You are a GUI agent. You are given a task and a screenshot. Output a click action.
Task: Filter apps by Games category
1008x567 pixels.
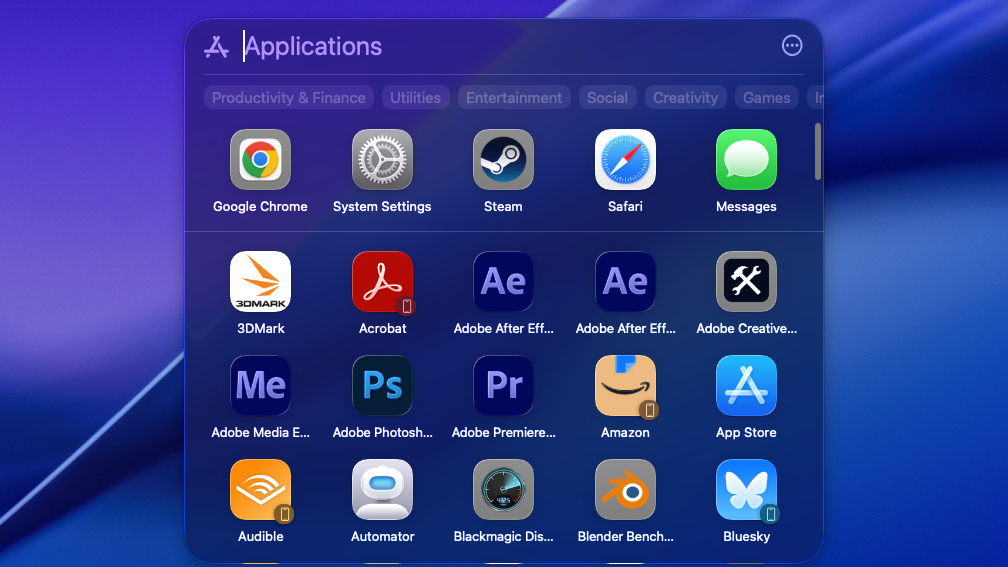tap(767, 98)
